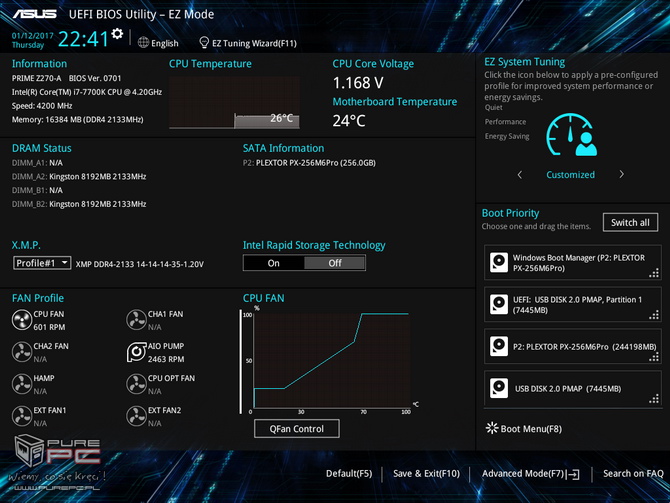Open EZ Tuning Wizard(F11)

coord(254,43)
